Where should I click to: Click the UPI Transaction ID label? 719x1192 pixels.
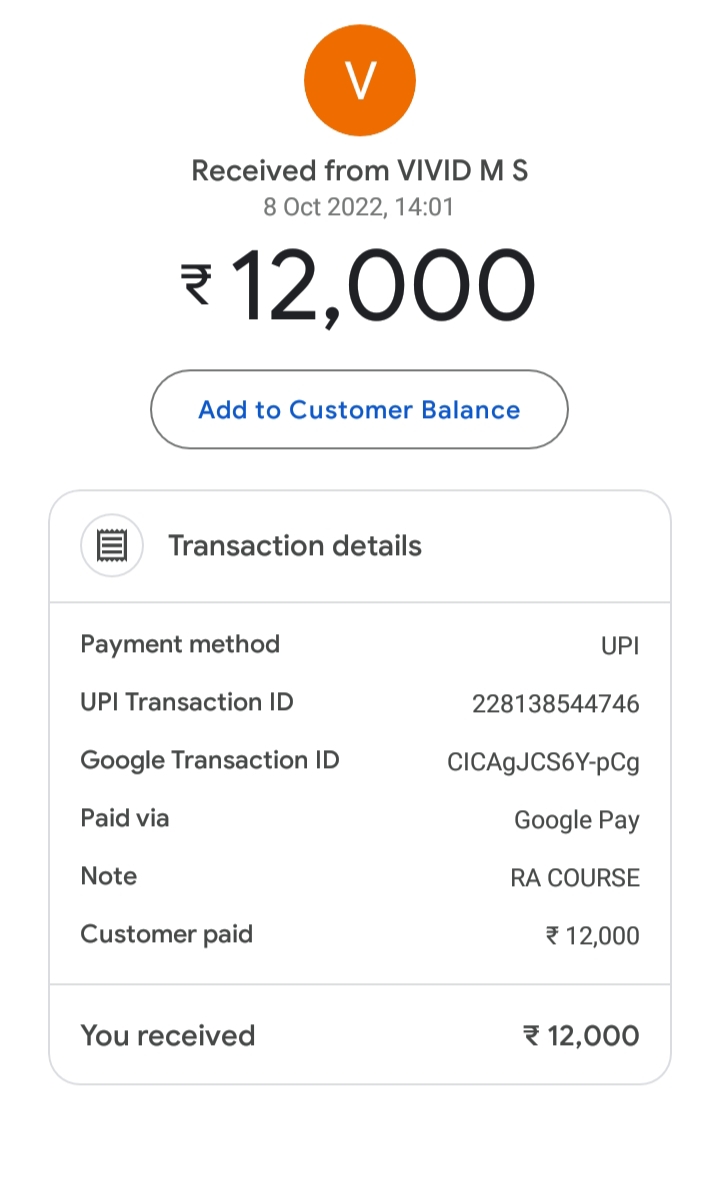(x=187, y=702)
